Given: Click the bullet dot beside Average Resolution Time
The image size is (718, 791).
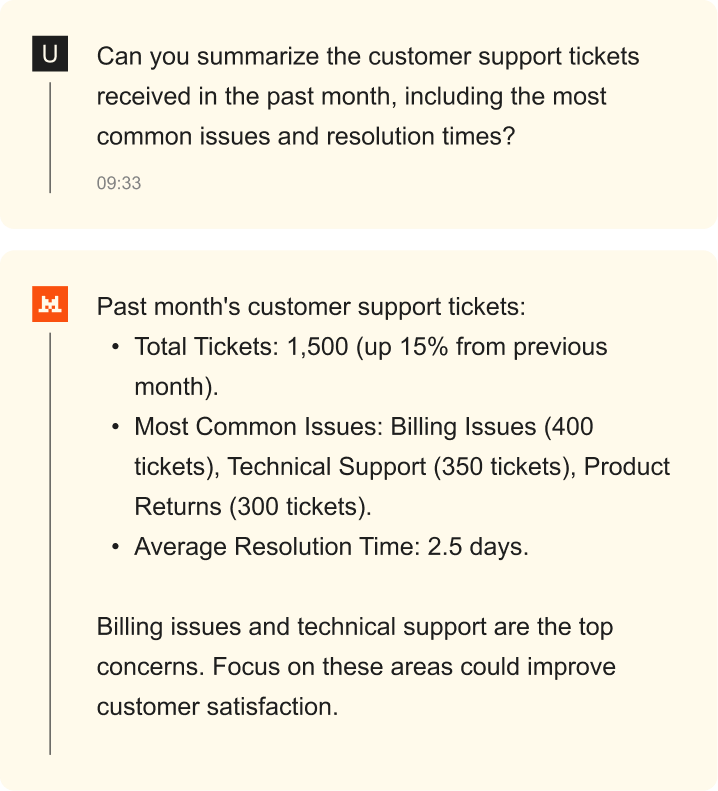Looking at the screenshot, I should click(x=116, y=547).
